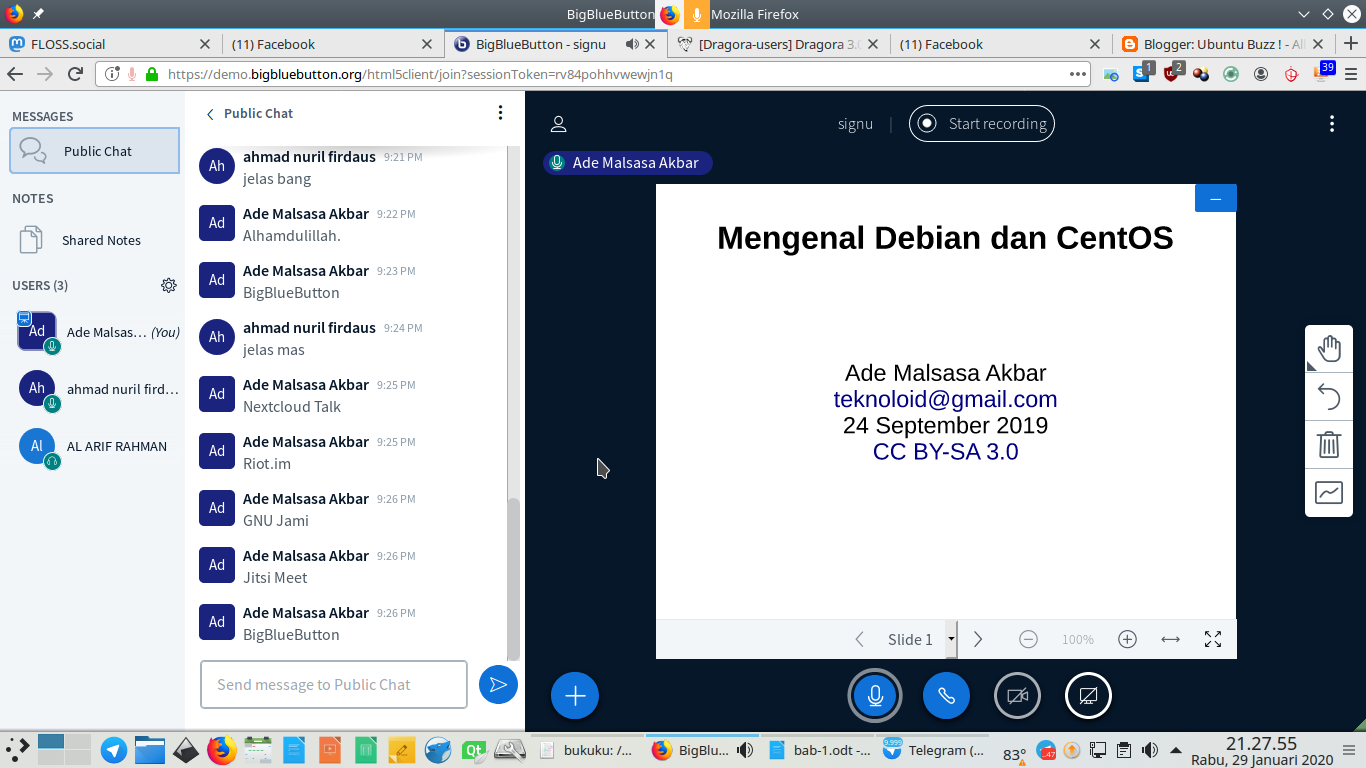Mute the microphone button
Image resolution: width=1366 pixels, height=768 pixels.
tap(875, 695)
